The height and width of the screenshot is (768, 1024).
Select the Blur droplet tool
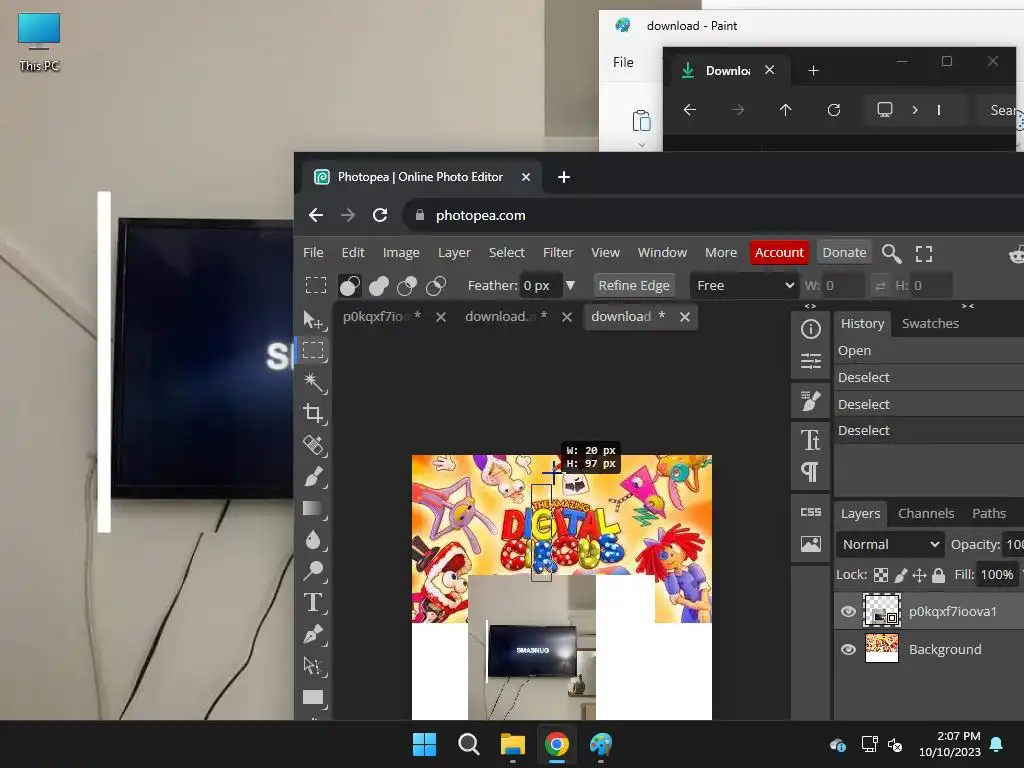[x=313, y=539]
